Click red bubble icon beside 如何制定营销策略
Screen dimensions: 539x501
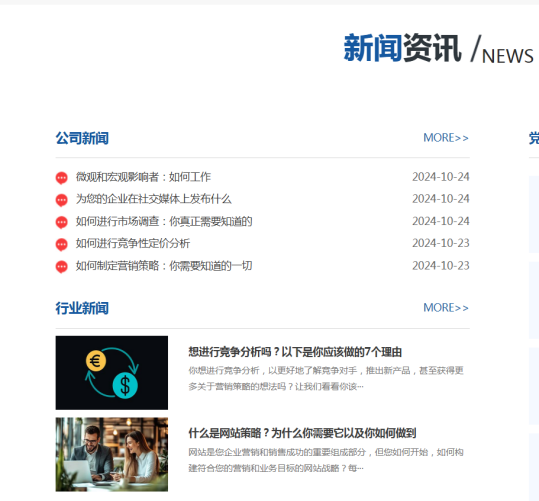pos(62,267)
